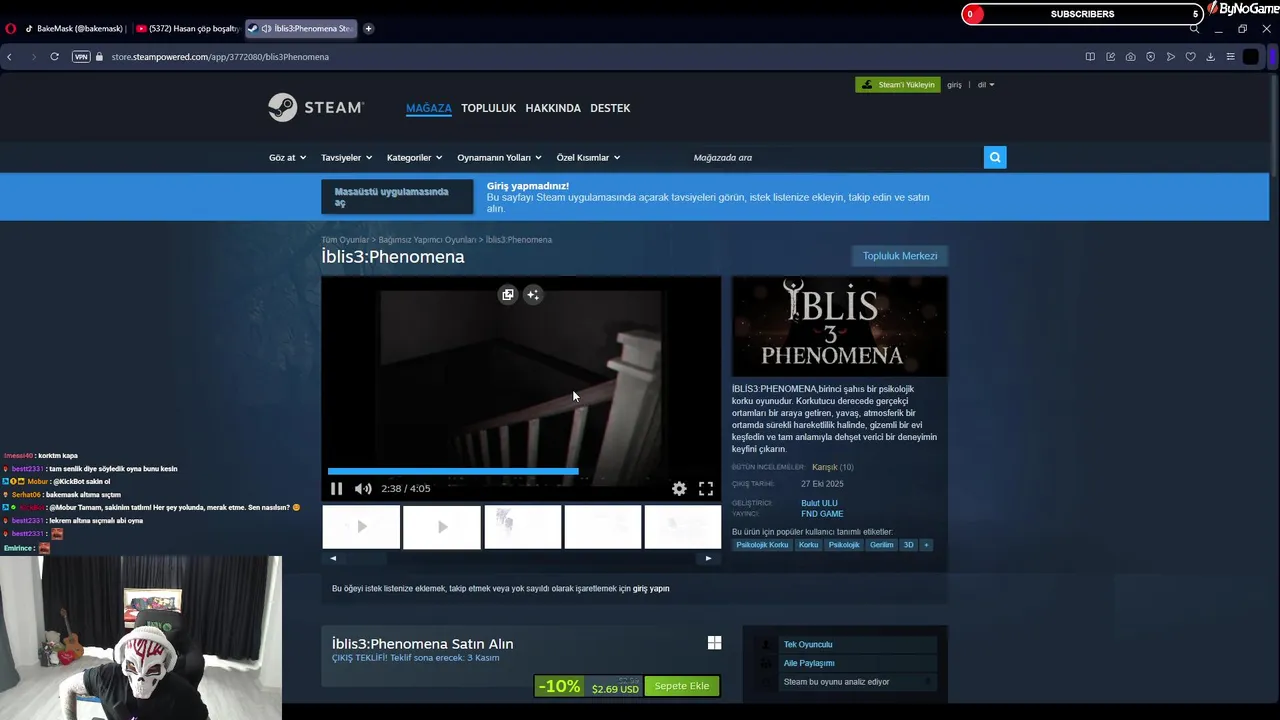This screenshot has width=1280, height=720.
Task: Click the pop-out video icon above the trailer
Action: click(508, 294)
